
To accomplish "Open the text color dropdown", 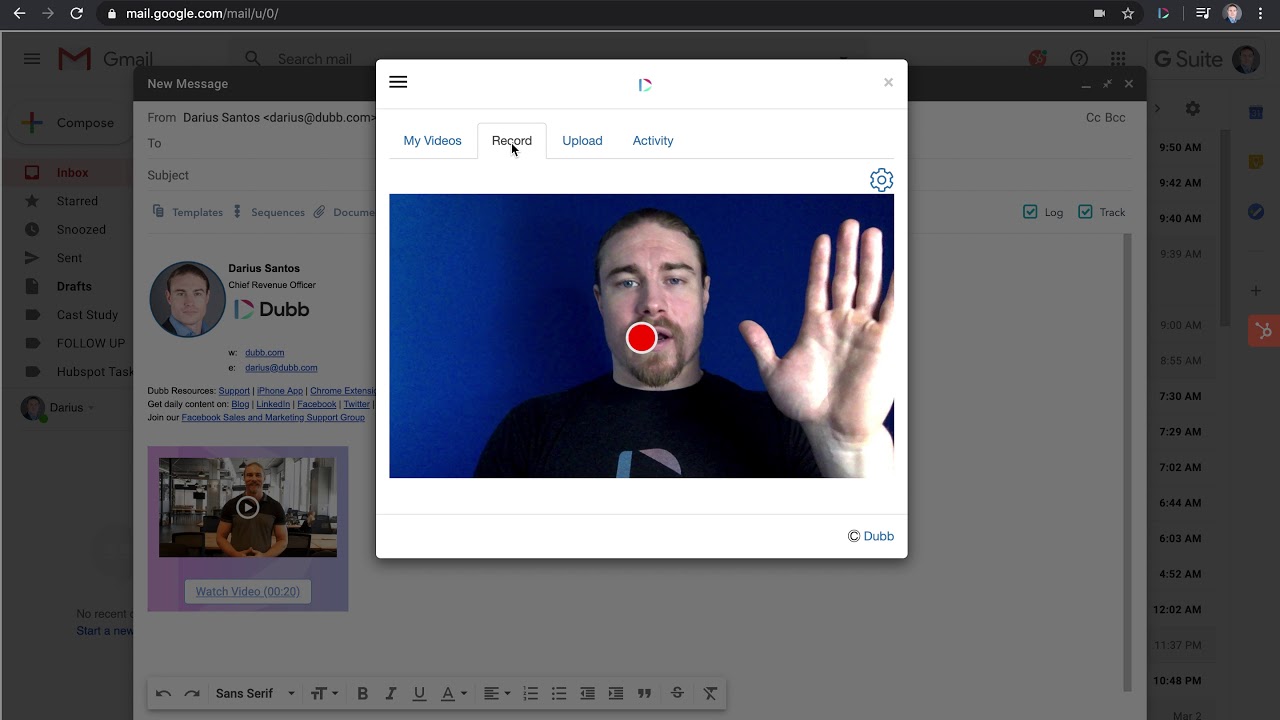I will (454, 694).
